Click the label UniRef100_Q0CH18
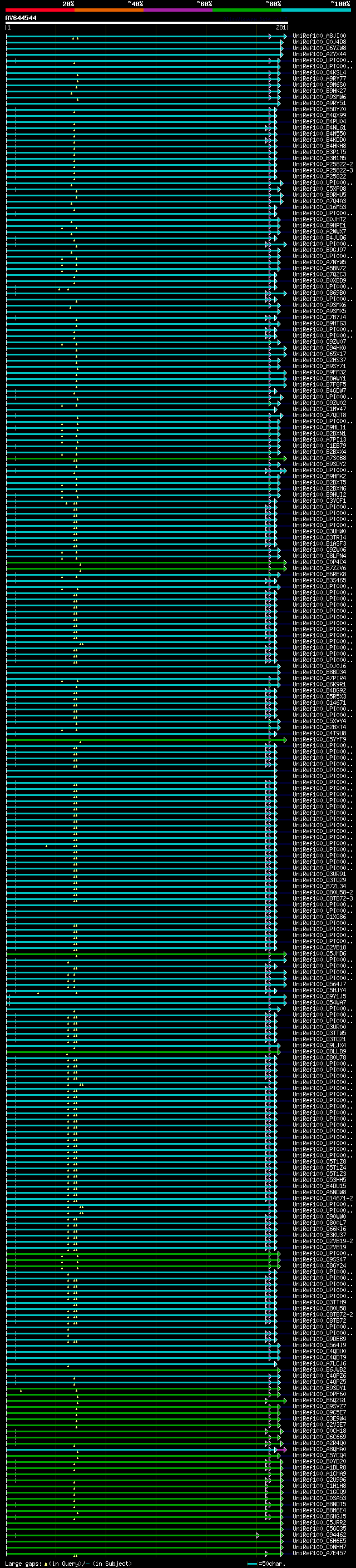This screenshot has height=1568, width=356. click(319, 1431)
